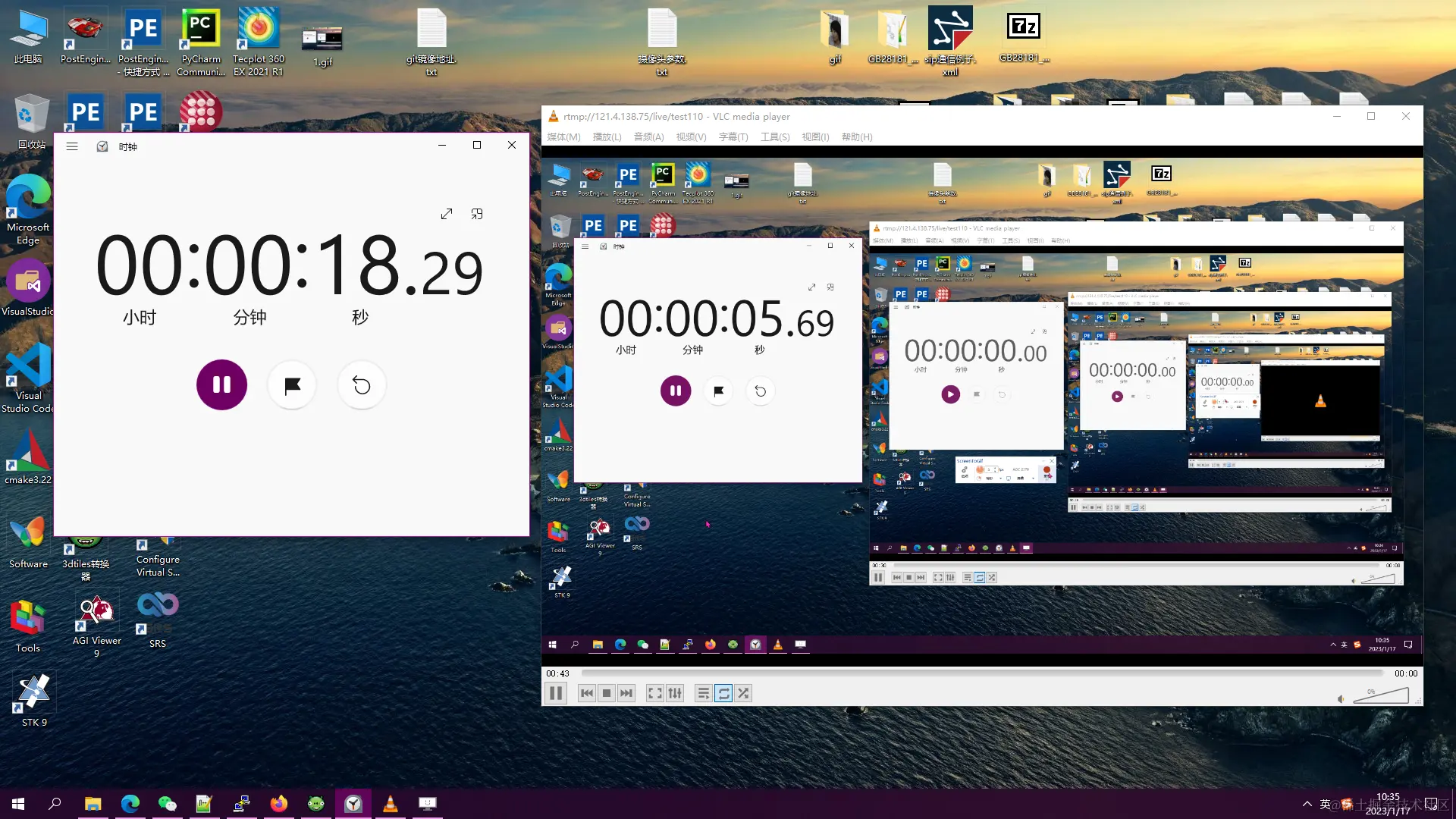
Task: Pause VLC playback
Action: click(556, 693)
